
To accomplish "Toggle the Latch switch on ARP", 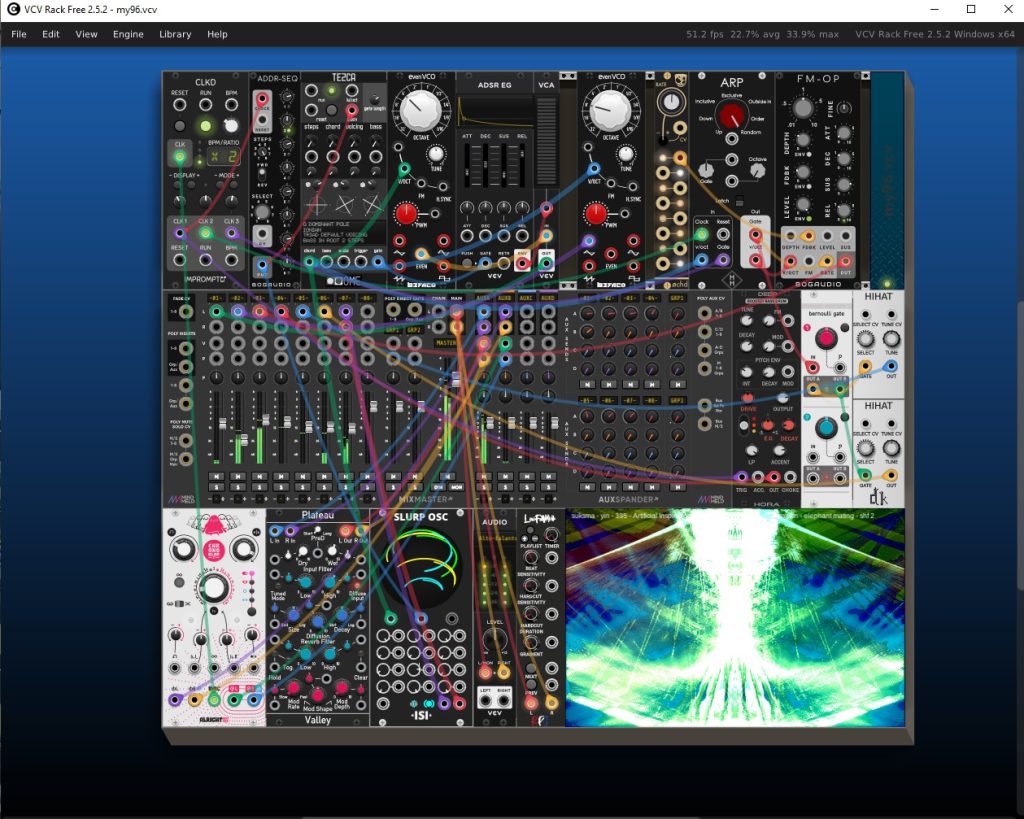I will pyautogui.click(x=739, y=201).
